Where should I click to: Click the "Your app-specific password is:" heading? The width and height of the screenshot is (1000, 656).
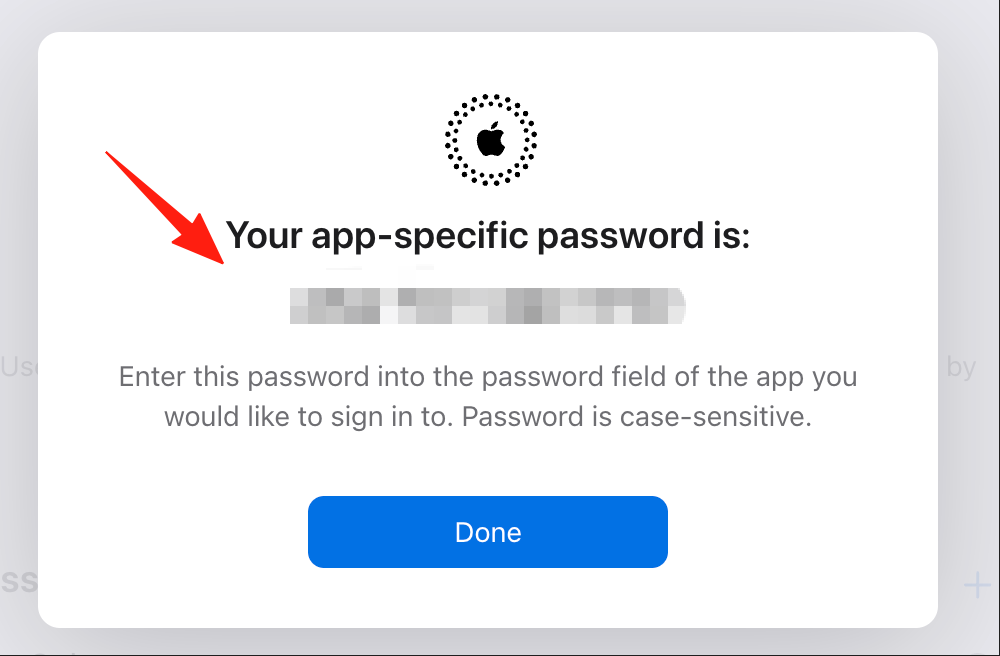pos(488,235)
